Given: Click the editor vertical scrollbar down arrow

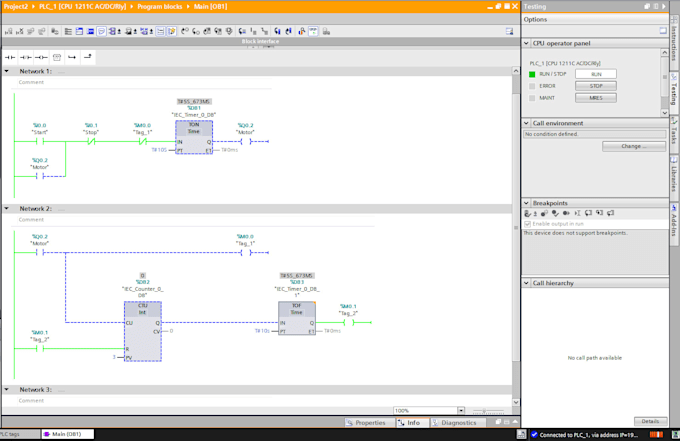Looking at the screenshot, I should (x=516, y=402).
